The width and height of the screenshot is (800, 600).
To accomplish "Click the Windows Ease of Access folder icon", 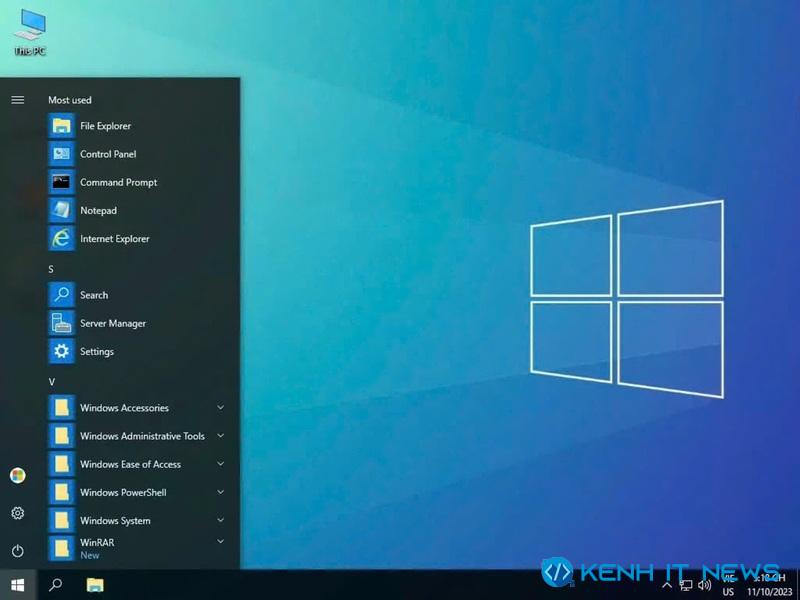I will point(62,464).
